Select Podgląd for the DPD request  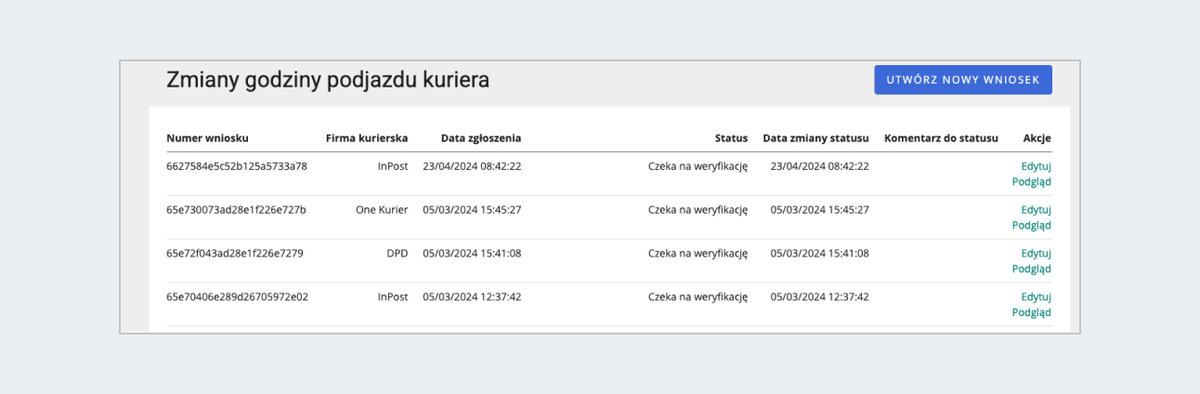tap(1032, 269)
